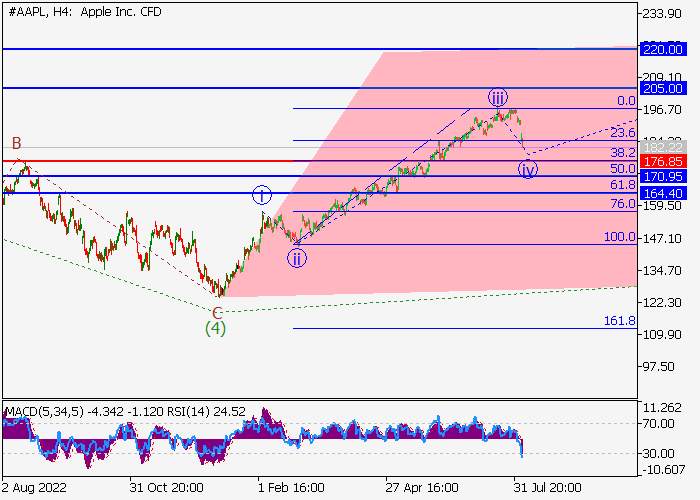
Task: Click the 109.90 price axis value
Action: [x=662, y=334]
